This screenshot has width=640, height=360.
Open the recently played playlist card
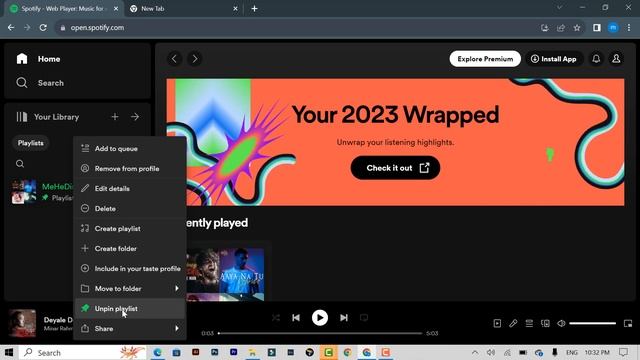[225, 274]
